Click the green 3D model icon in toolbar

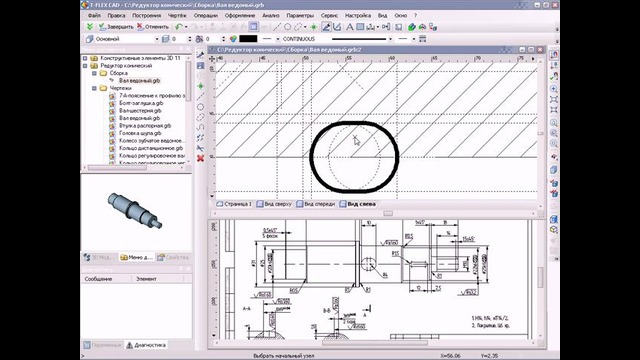pyautogui.click(x=412, y=27)
